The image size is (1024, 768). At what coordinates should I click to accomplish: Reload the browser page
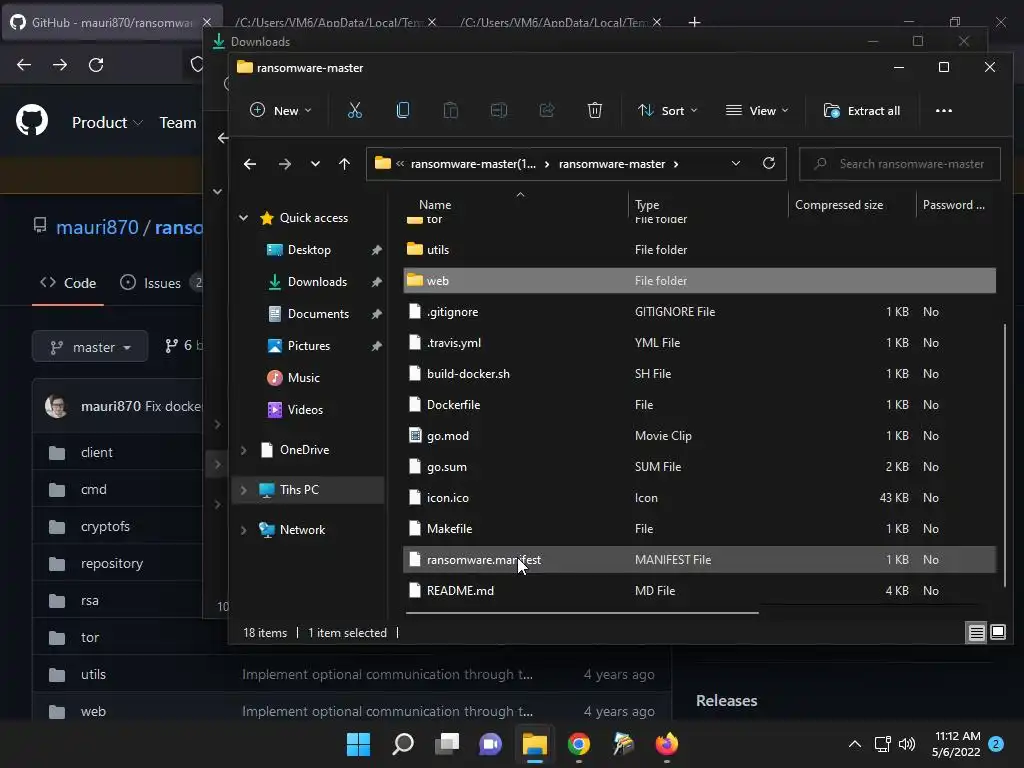96,65
